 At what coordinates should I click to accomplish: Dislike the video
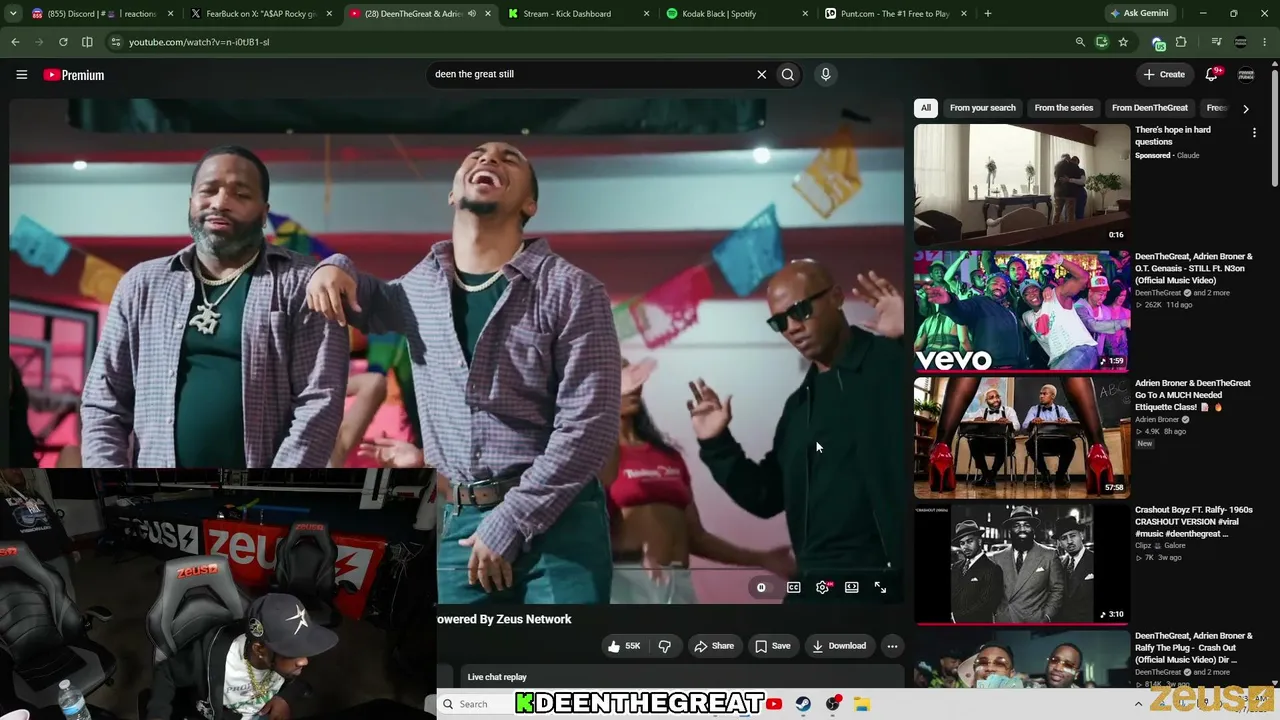[x=664, y=646]
